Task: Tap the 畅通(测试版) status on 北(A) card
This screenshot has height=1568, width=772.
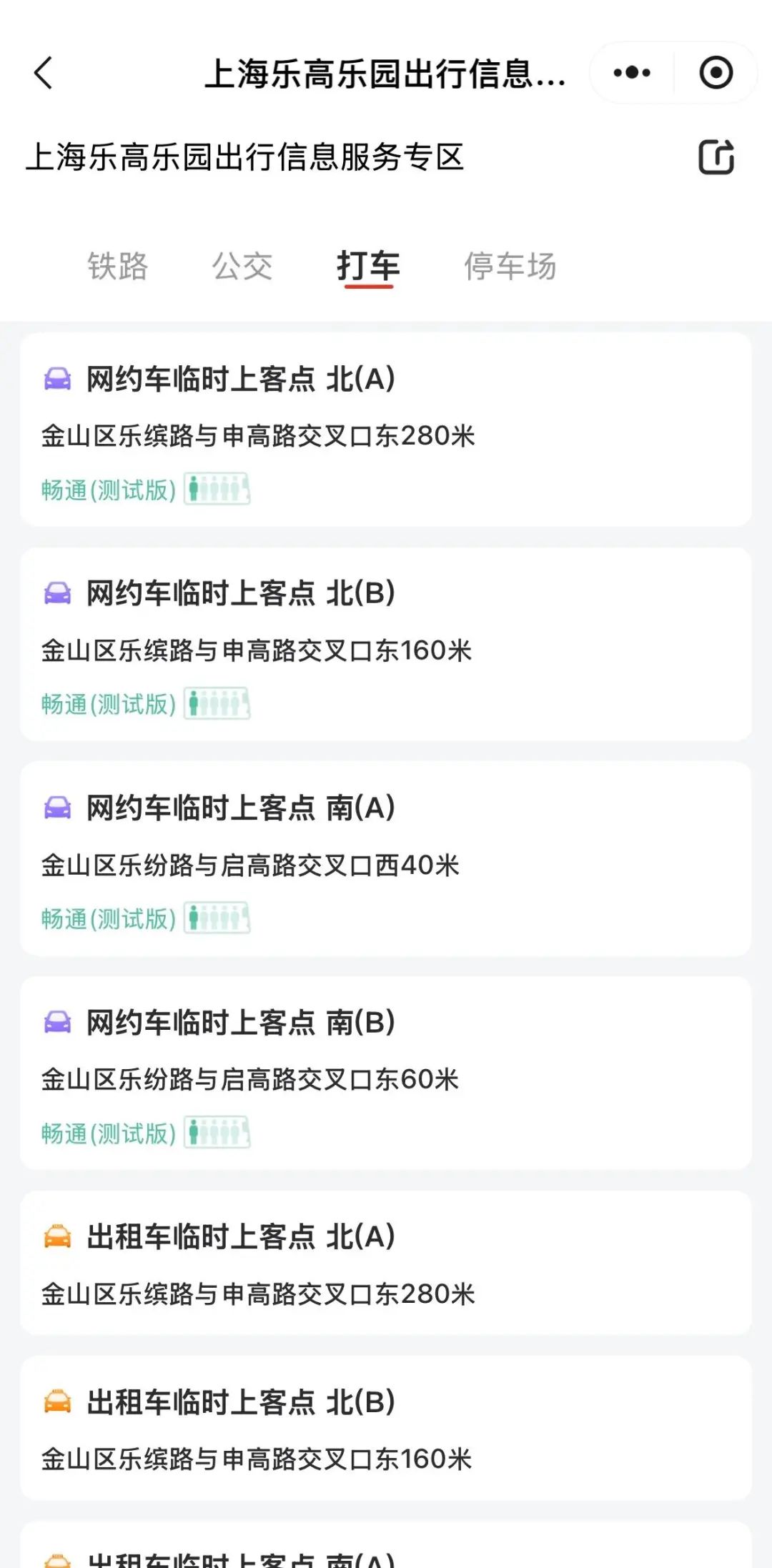Action: coord(109,490)
